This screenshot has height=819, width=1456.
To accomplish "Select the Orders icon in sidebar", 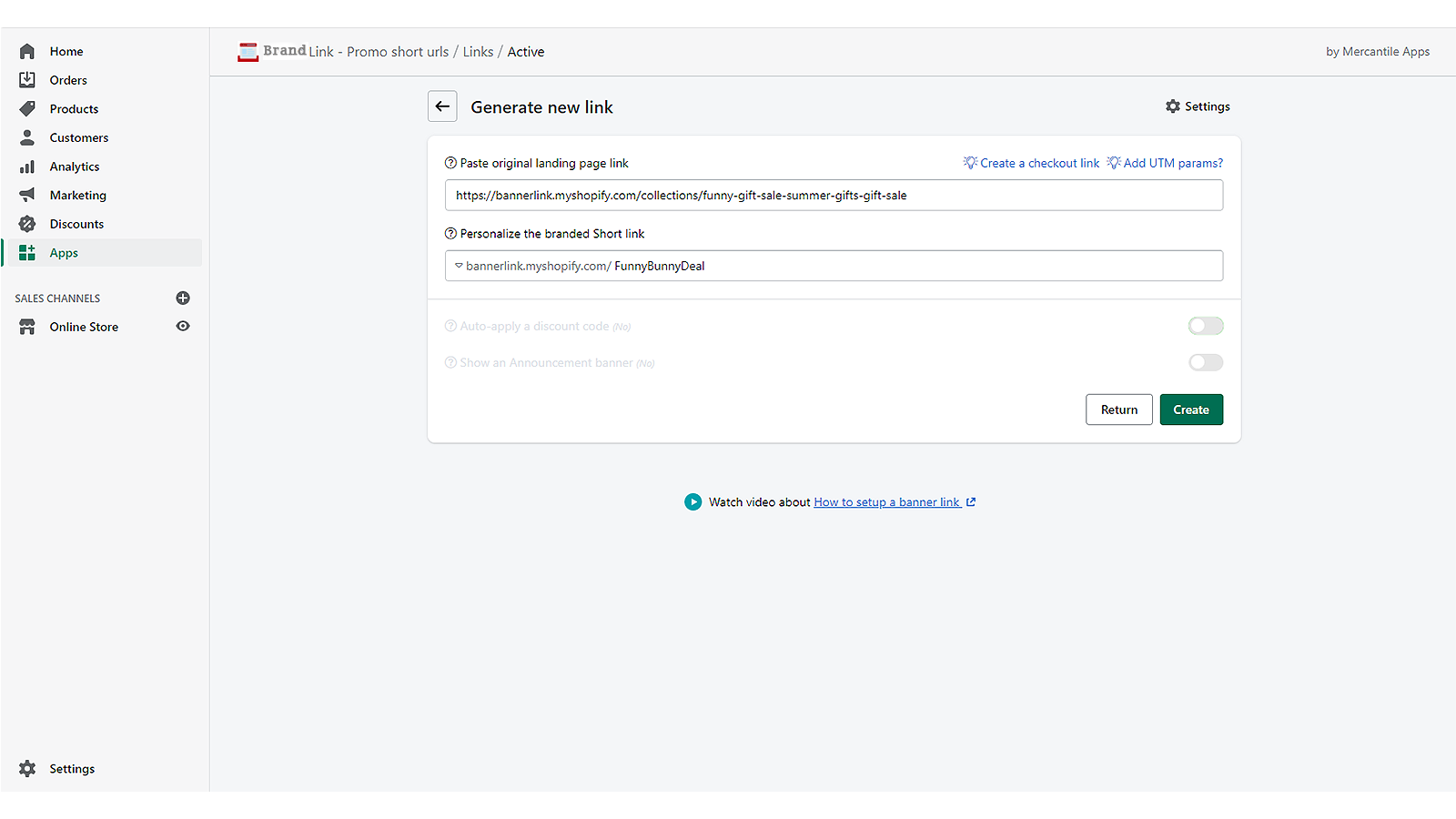I will 27,80.
